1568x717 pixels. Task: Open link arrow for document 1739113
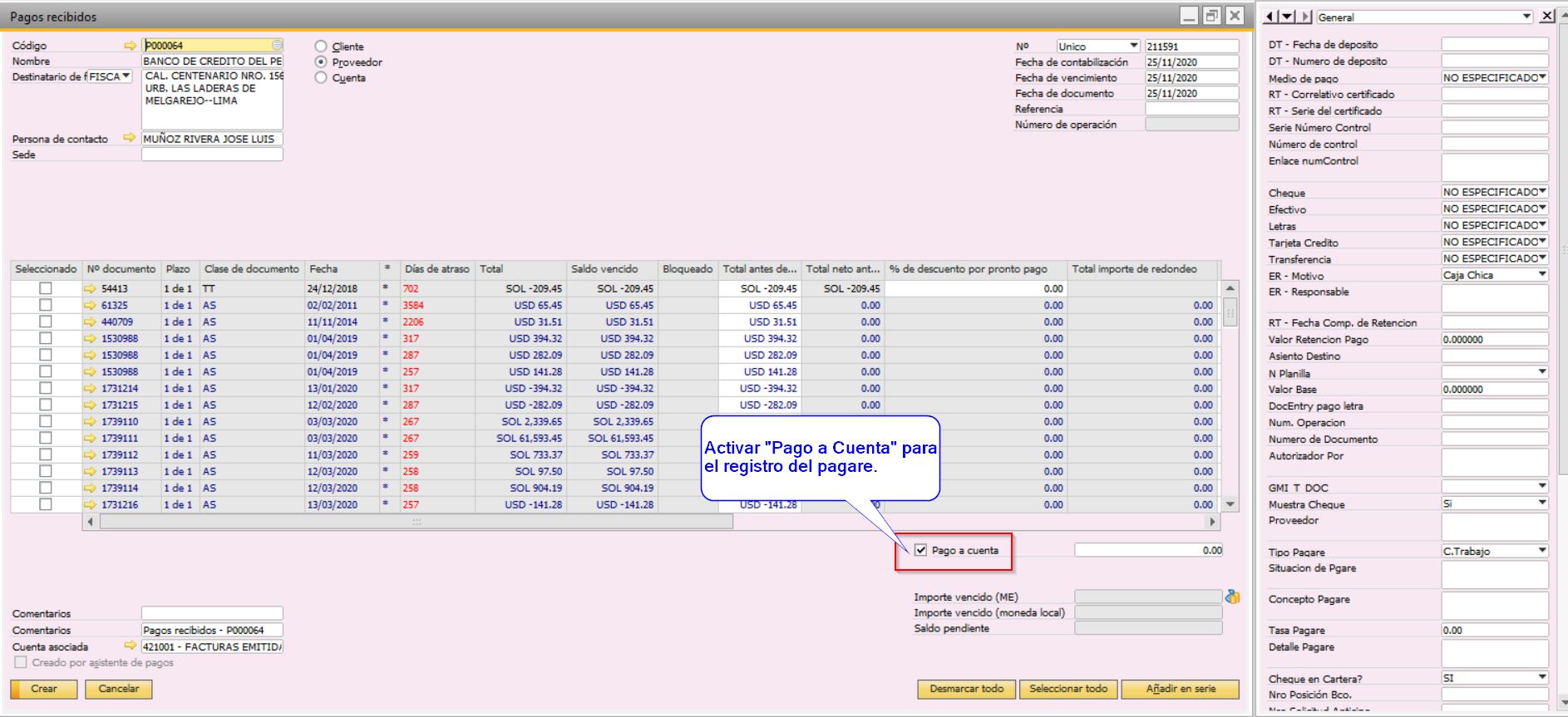[91, 471]
